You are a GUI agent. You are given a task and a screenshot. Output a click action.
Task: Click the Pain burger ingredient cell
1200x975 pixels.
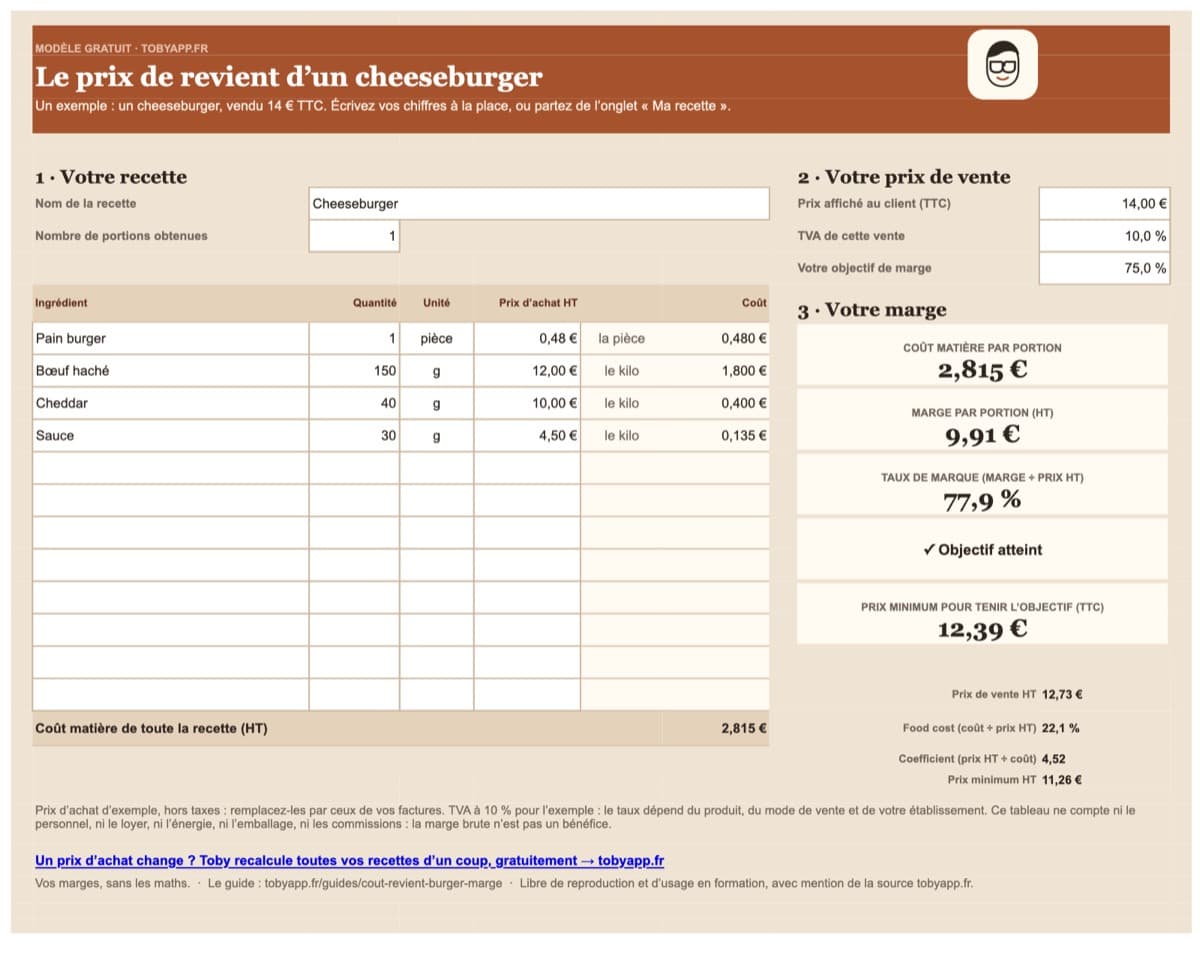point(171,338)
